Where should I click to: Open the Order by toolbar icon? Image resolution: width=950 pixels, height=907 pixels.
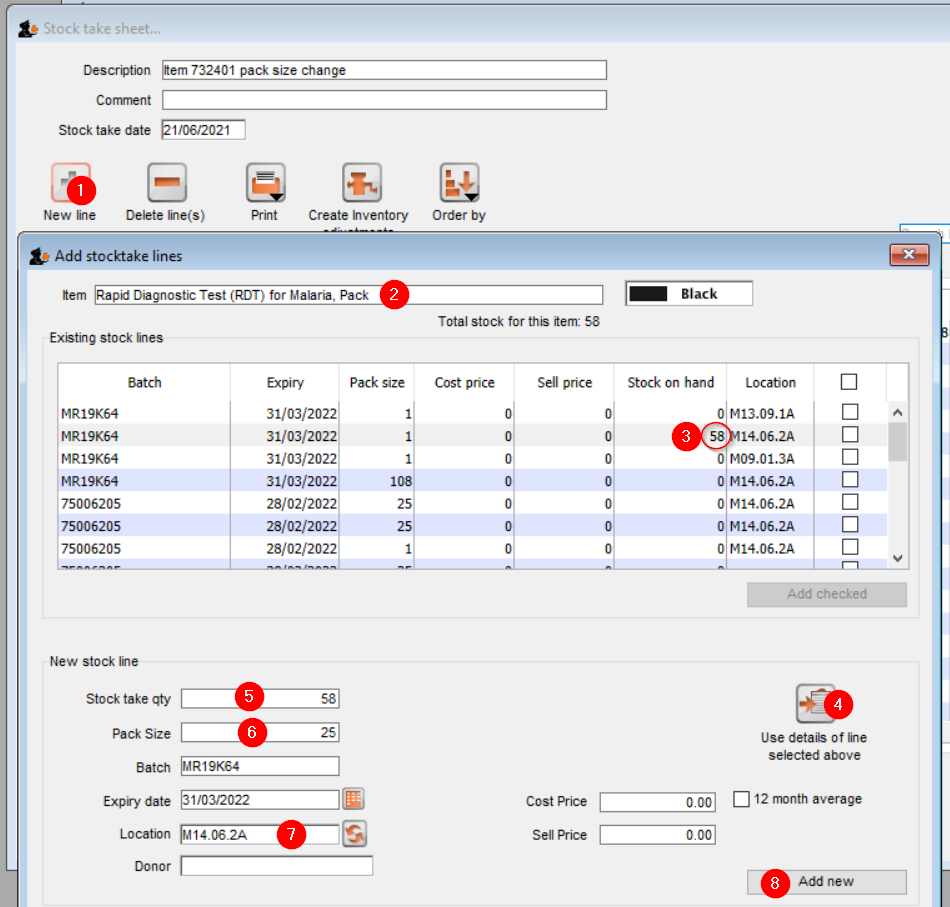pos(459,184)
